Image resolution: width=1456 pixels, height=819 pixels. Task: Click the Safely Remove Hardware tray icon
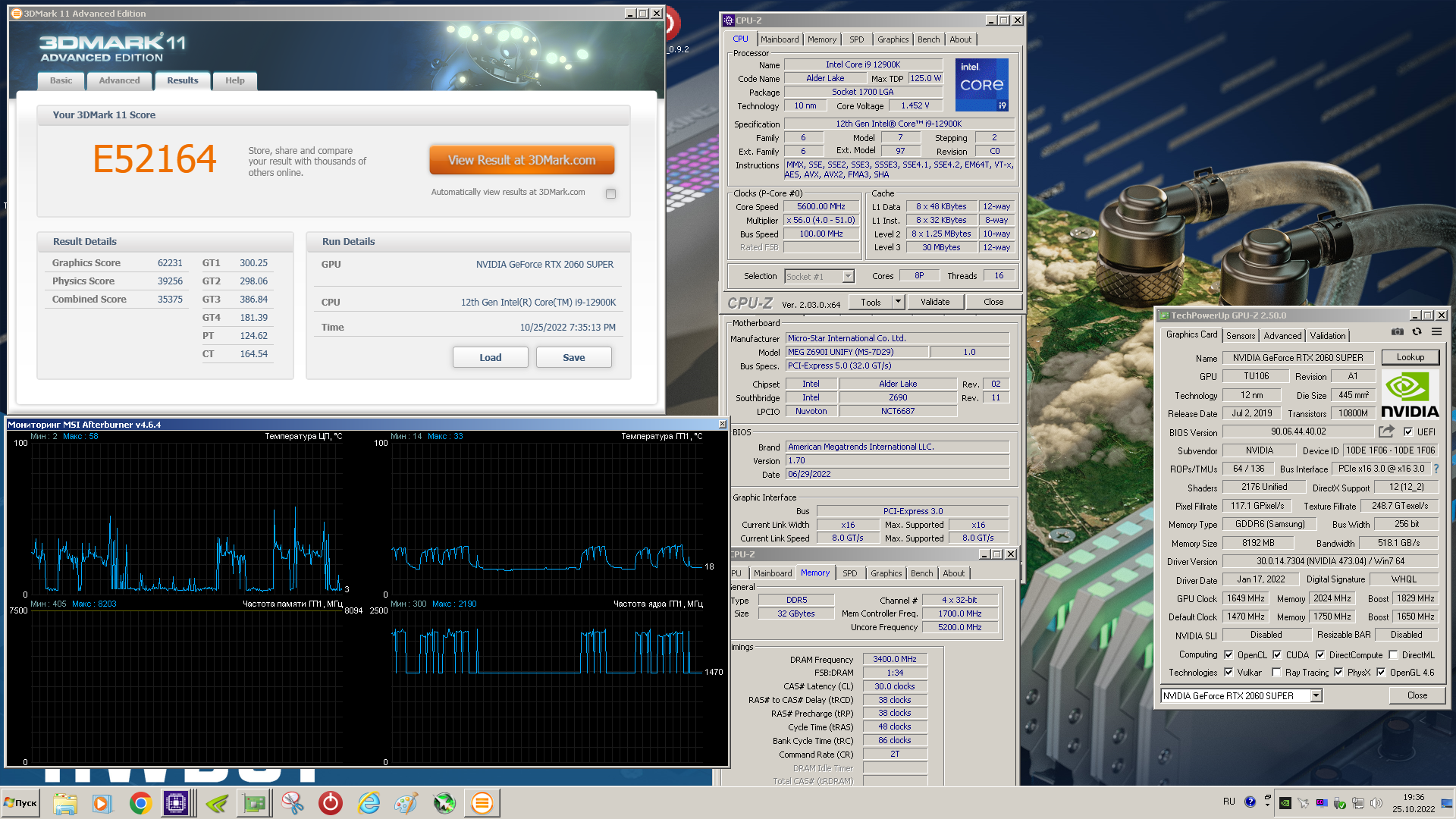click(1340, 802)
